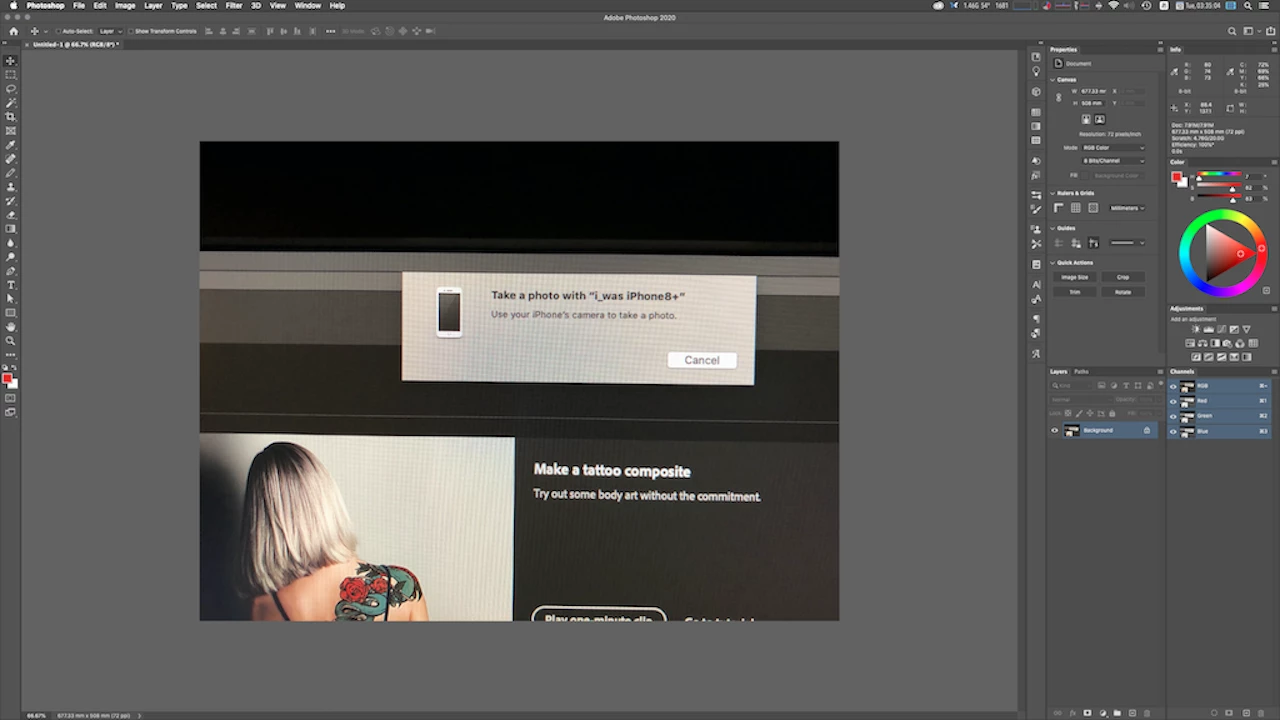
Task: Toggle Quick Mask mode in toolbar
Action: click(11, 398)
